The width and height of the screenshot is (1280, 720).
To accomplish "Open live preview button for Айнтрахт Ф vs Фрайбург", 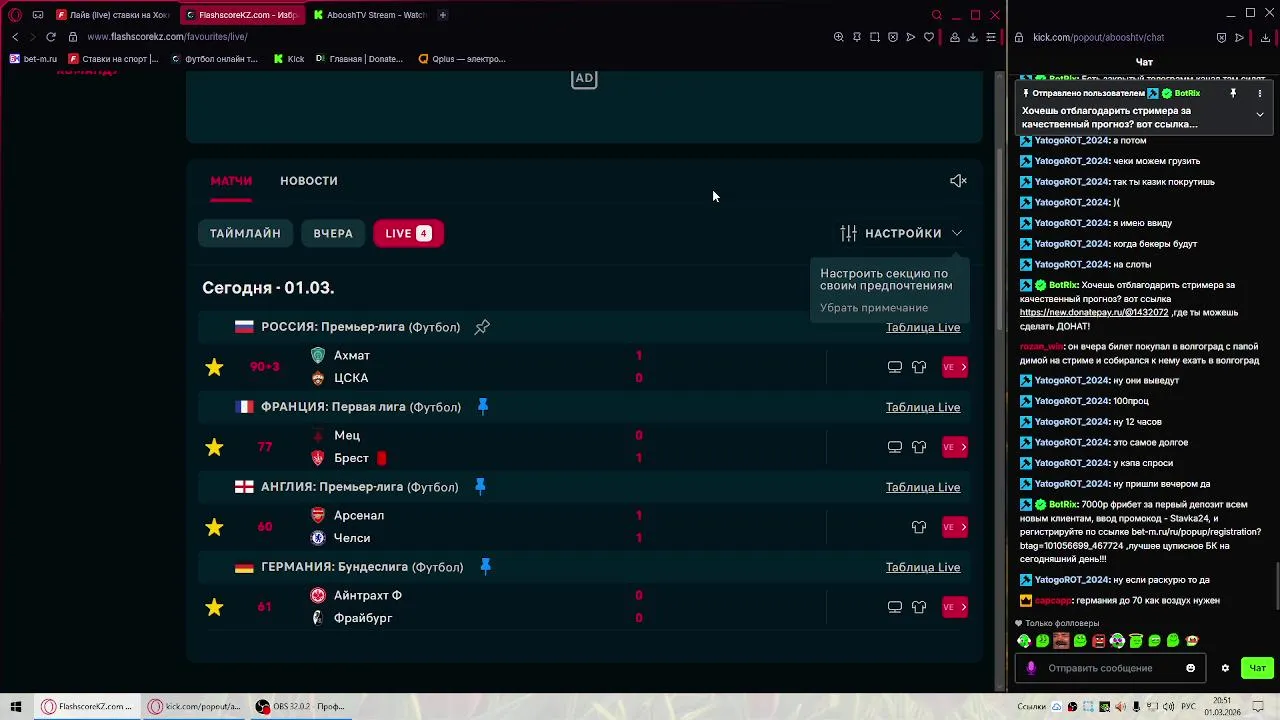I will pos(955,607).
